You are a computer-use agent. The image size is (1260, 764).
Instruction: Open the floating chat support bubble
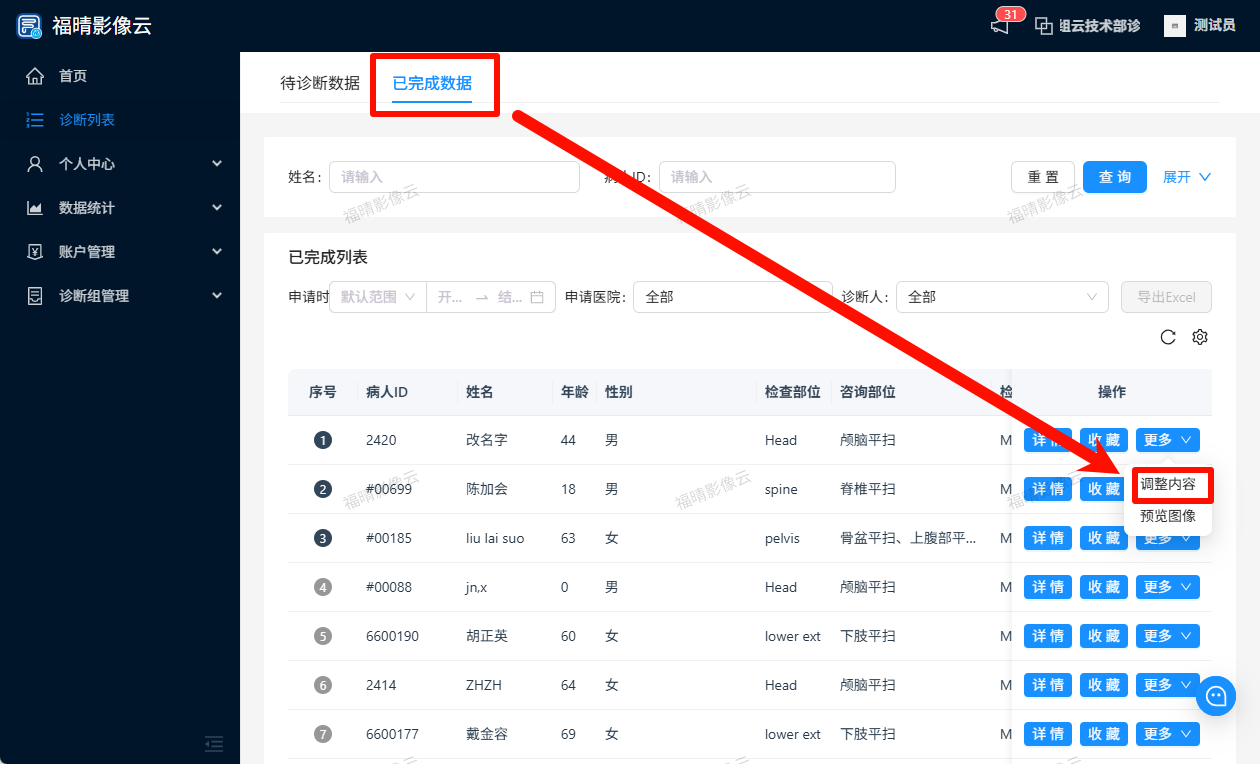click(1216, 696)
